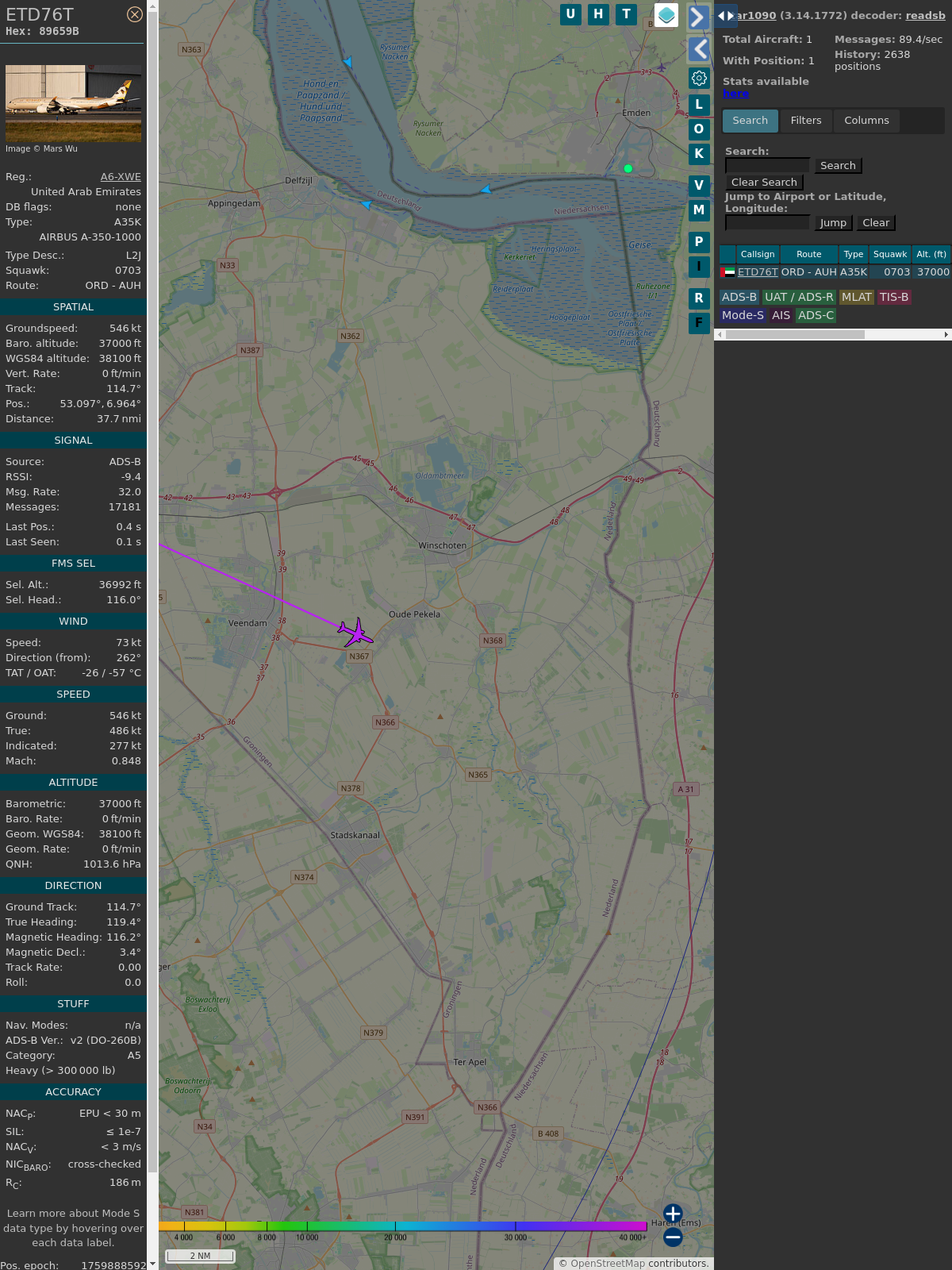Open the settings gear menu
This screenshot has width=952, height=1270.
coord(699,78)
